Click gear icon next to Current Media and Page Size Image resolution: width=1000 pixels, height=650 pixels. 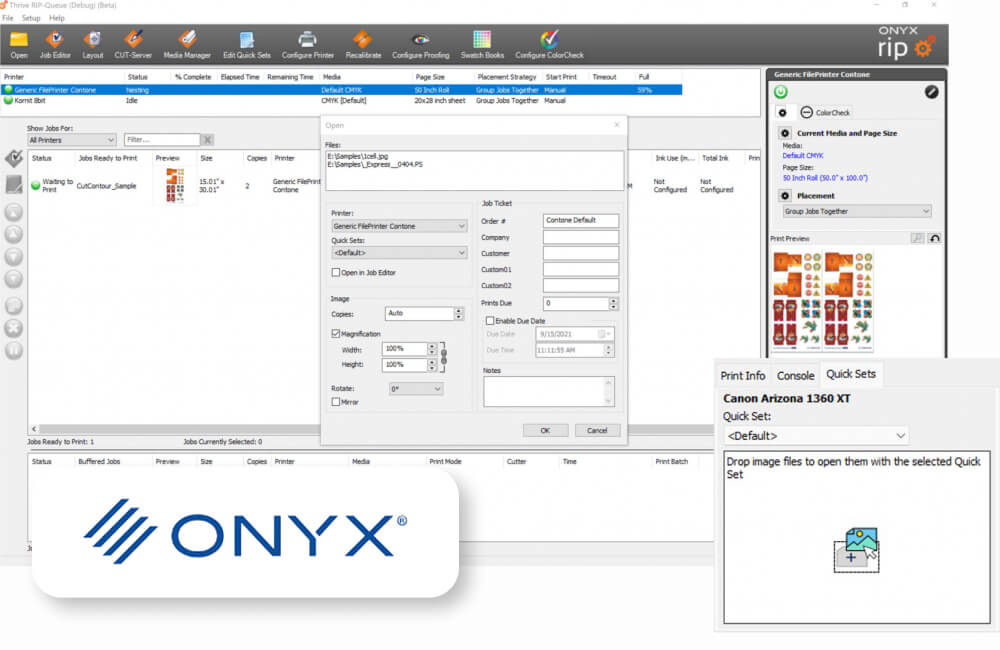tap(785, 133)
